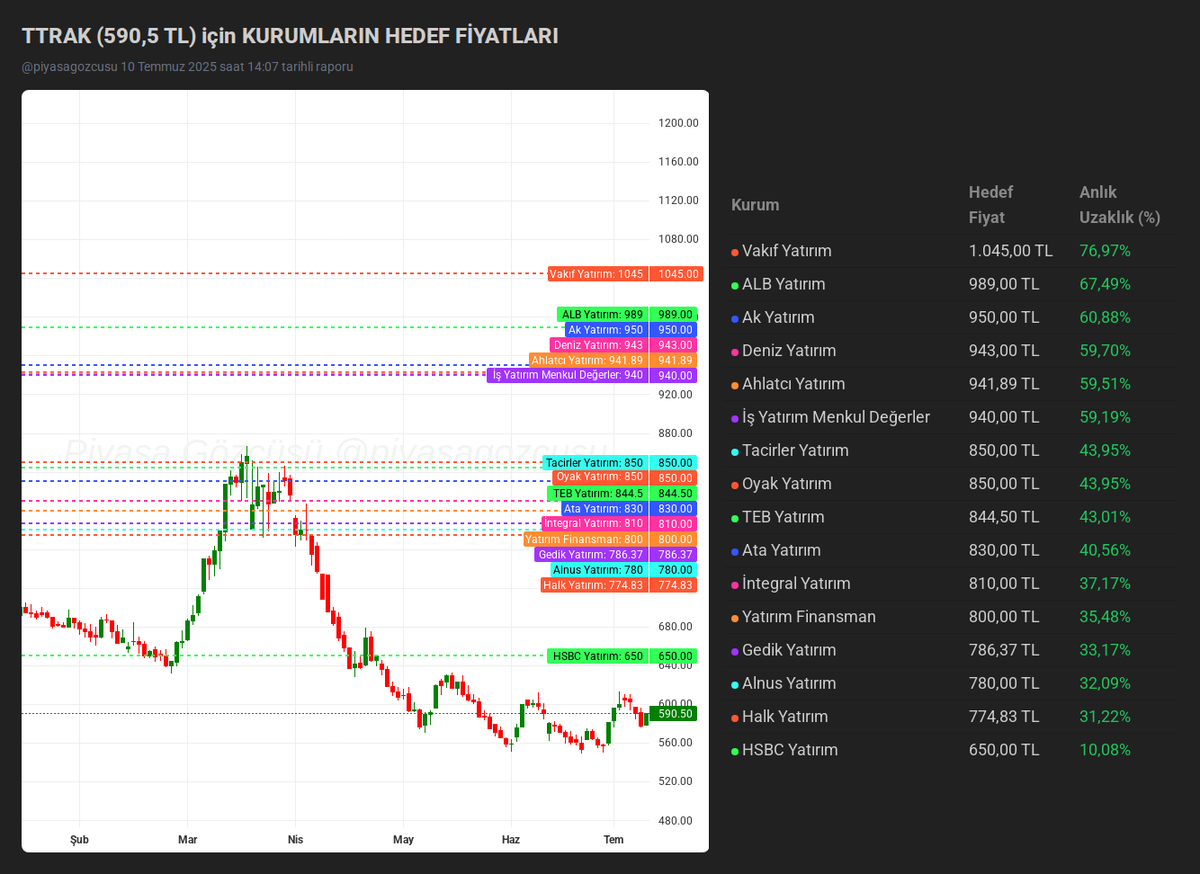This screenshot has height=874, width=1200.
Task: Click the Vakıf Yatırım row name in table
Action: tap(786, 251)
